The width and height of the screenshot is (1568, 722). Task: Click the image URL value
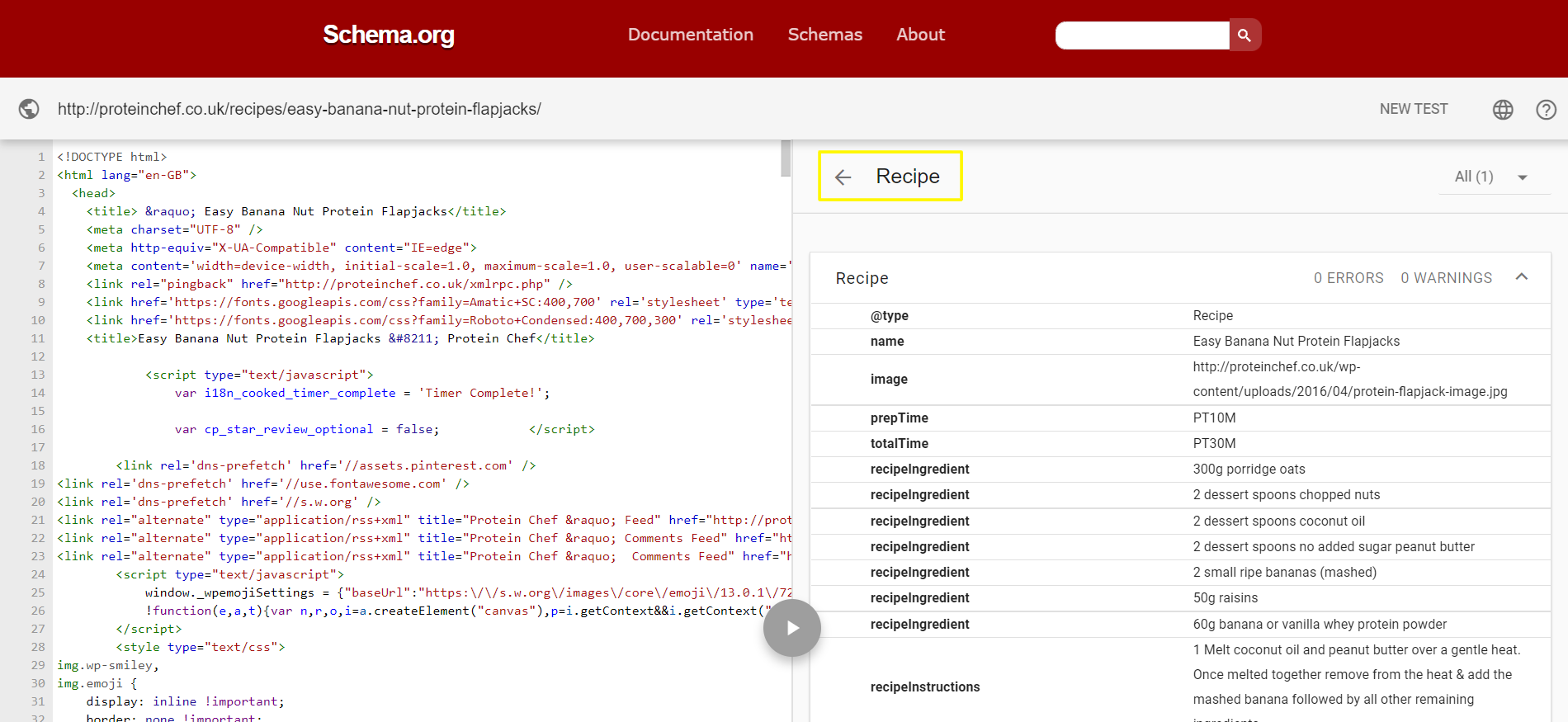[x=1350, y=380]
